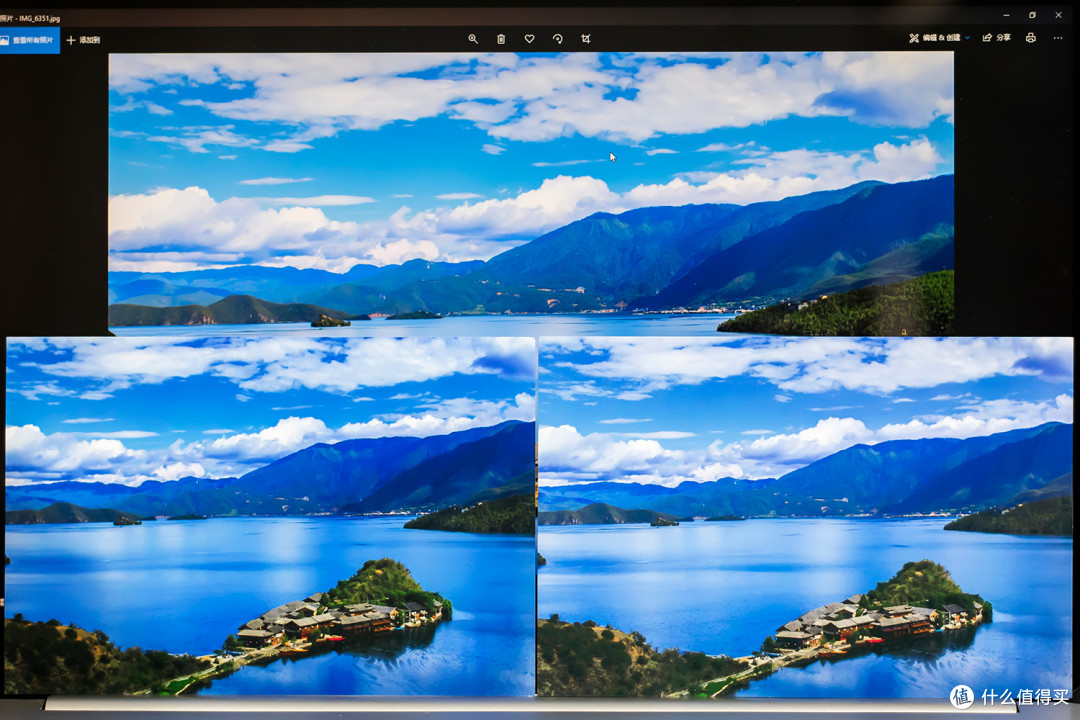1080x720 pixels.
Task: Close the Photos window
Action: [1059, 14]
